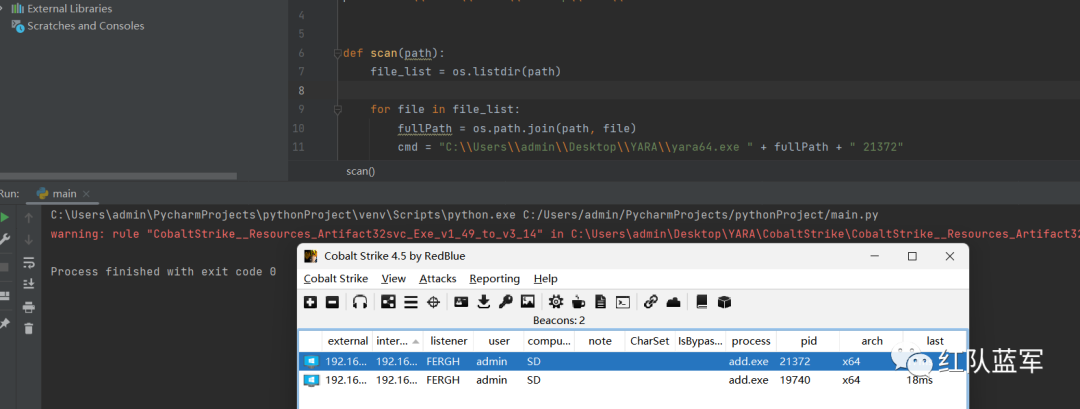Rerun main with green play icon
The image size is (1080, 409).
point(5,218)
